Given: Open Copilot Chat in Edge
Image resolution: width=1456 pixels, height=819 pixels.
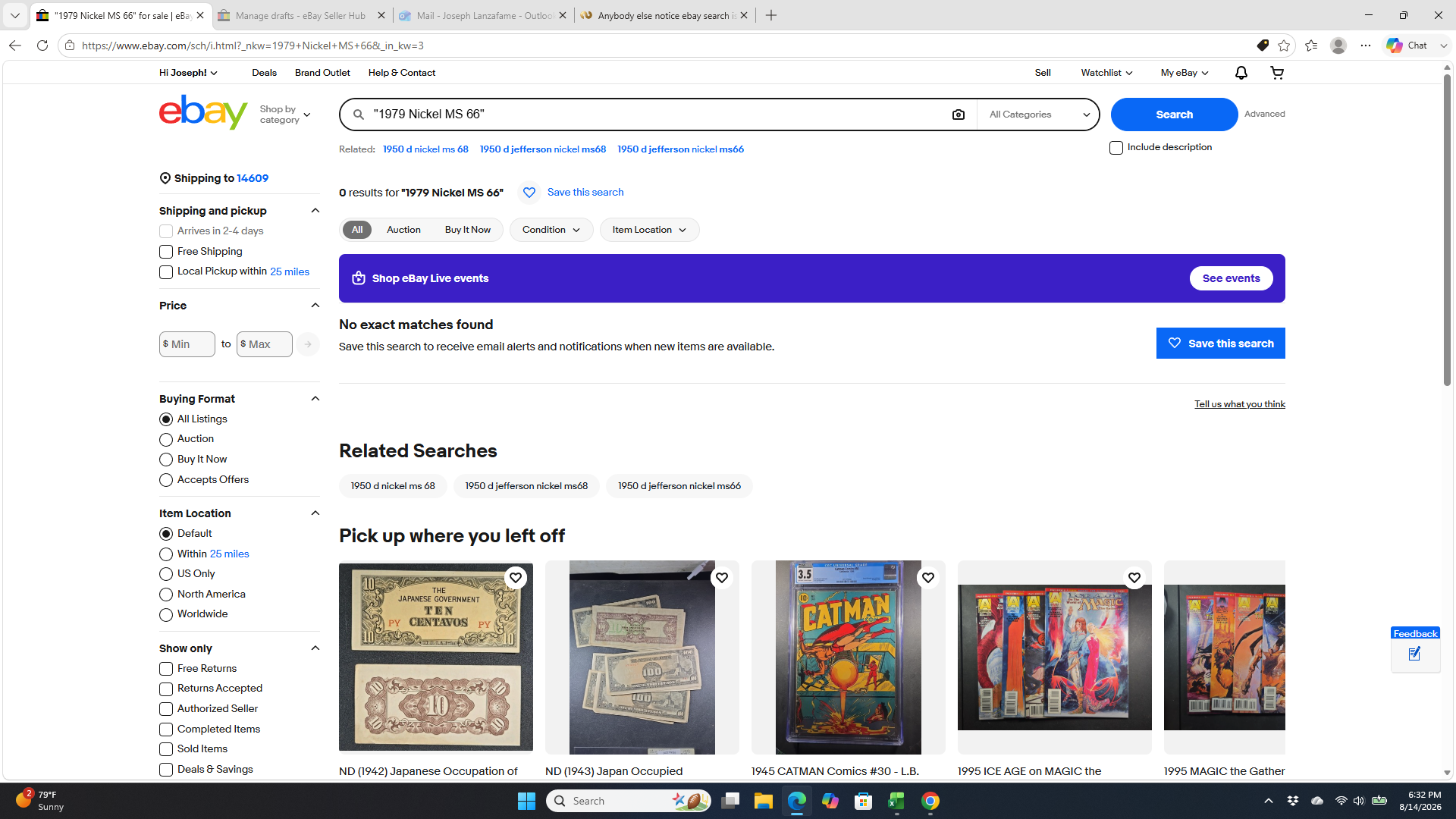Looking at the screenshot, I should (1407, 45).
